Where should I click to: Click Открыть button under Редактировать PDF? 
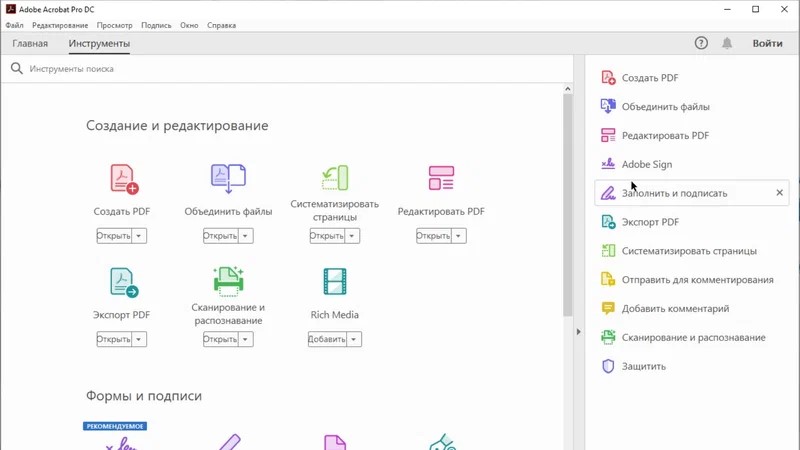tap(434, 236)
